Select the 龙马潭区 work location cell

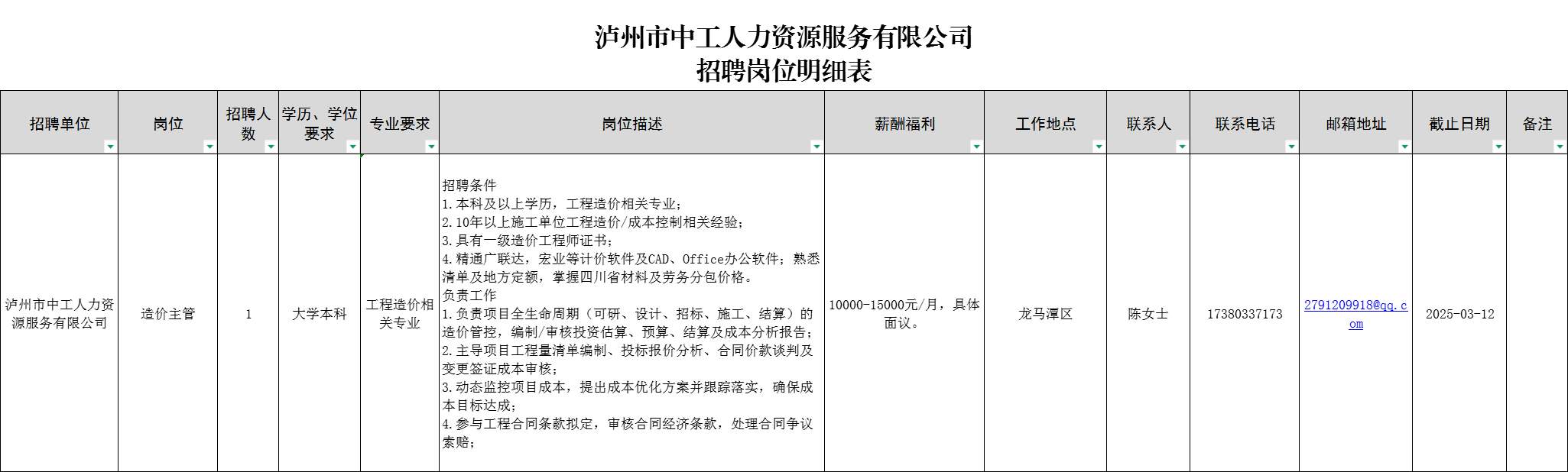(1045, 314)
